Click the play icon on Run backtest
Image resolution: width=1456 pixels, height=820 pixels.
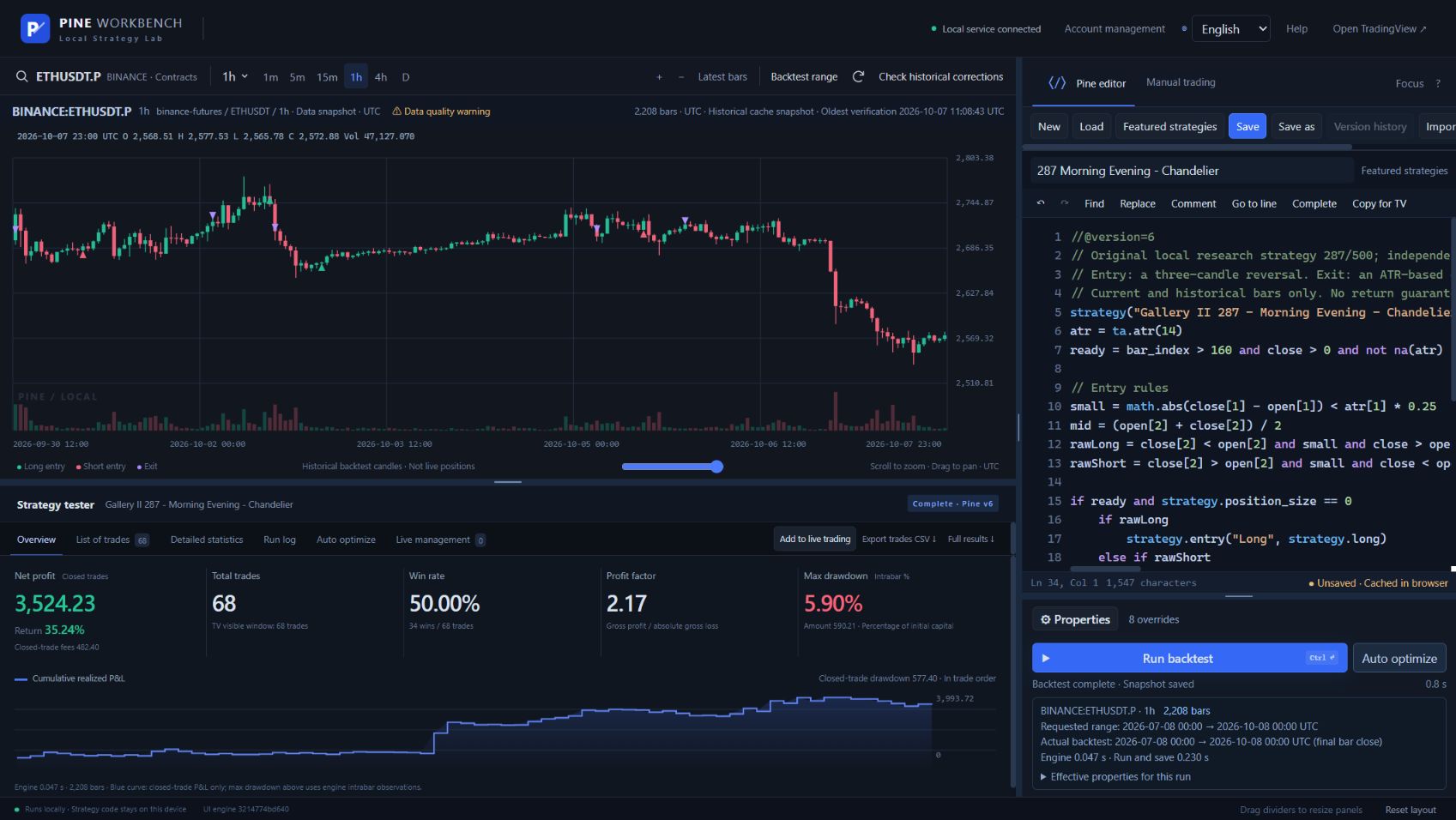(1045, 659)
